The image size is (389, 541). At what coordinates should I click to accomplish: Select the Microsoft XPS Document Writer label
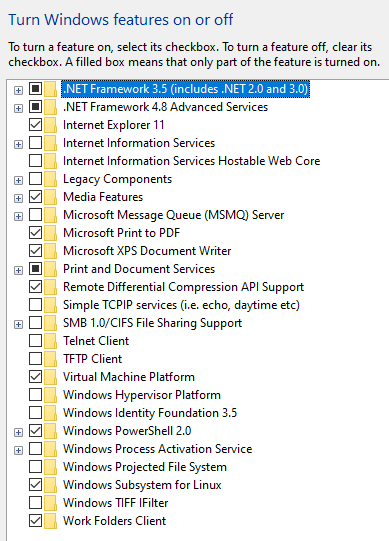pyautogui.click(x=147, y=250)
